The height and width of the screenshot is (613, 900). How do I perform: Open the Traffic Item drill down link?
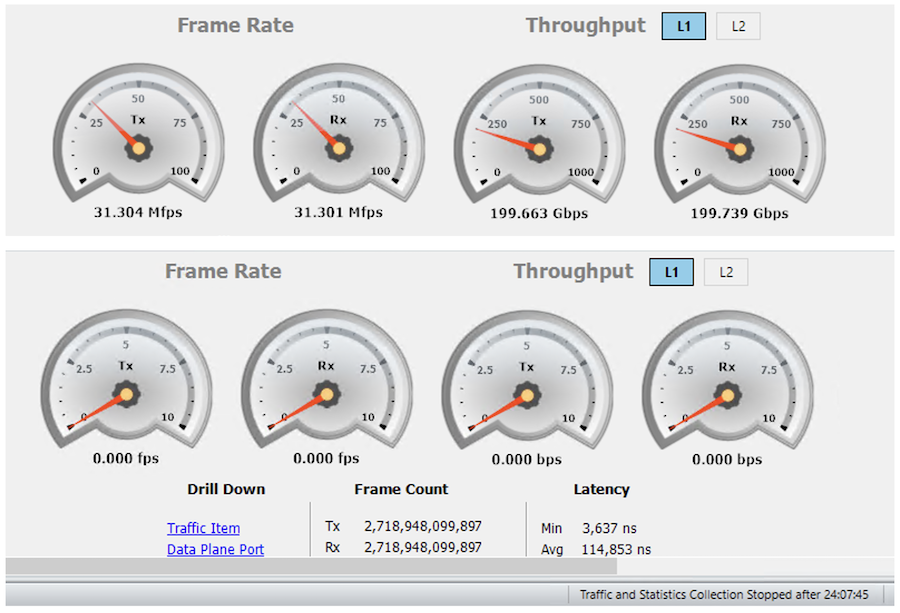pyautogui.click(x=203, y=528)
